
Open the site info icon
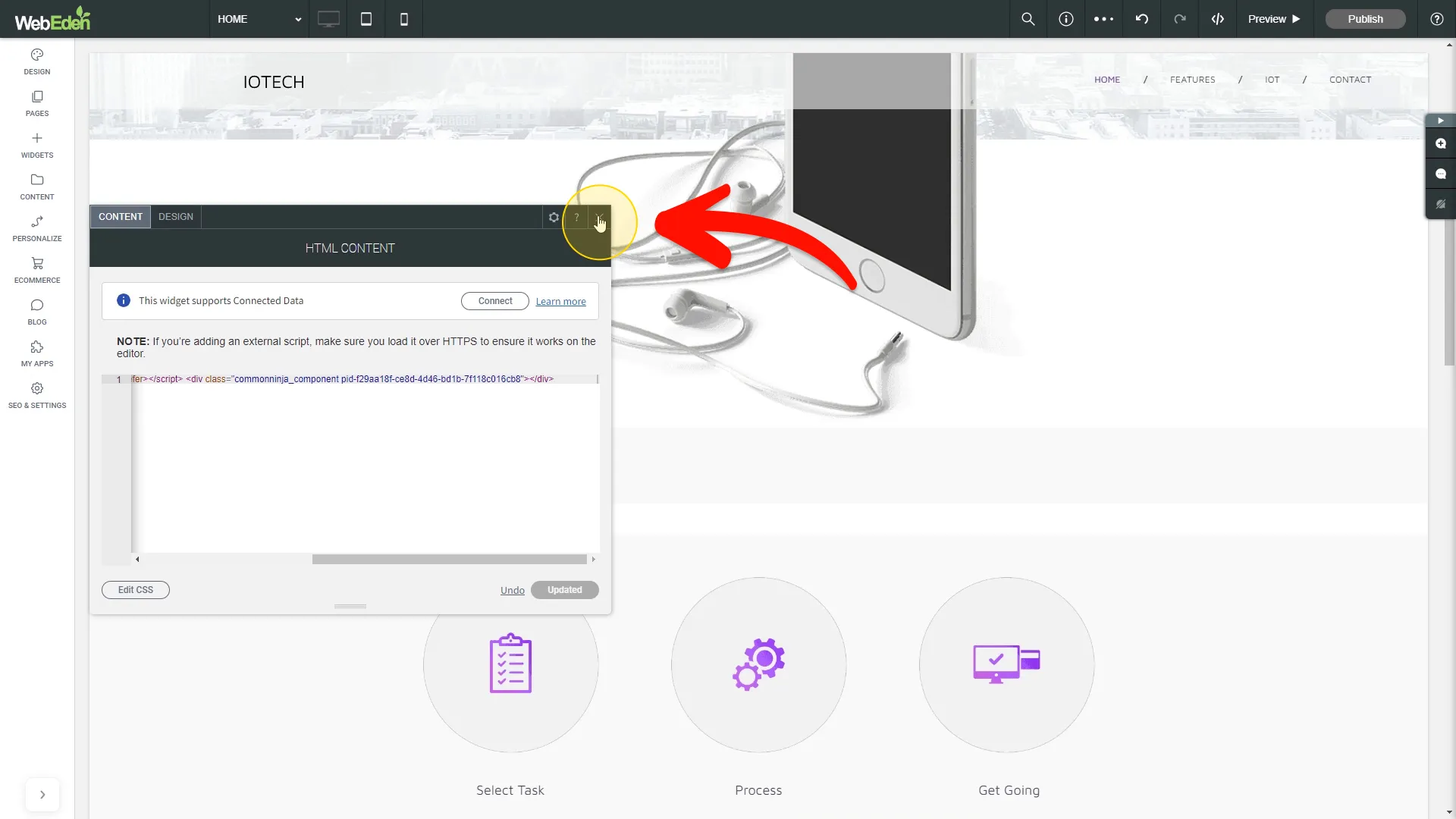tap(1066, 19)
